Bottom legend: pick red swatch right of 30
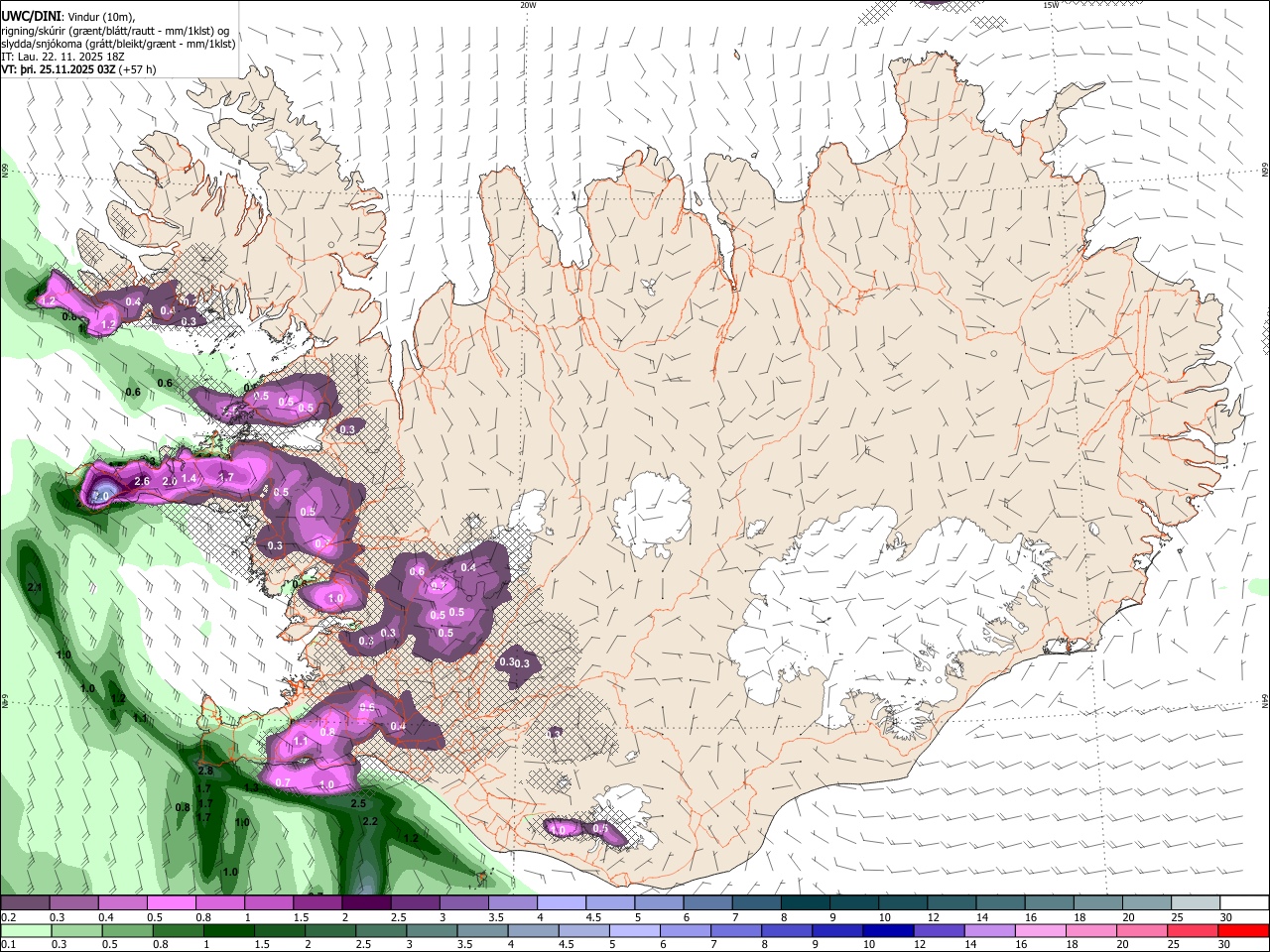The image size is (1270, 952). (x=1243, y=930)
